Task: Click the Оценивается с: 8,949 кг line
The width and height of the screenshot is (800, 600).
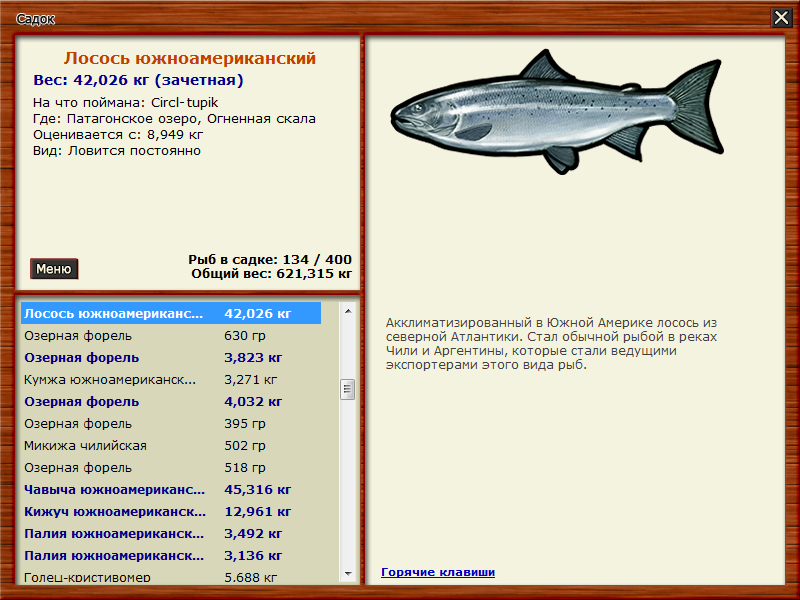Action: [x=118, y=135]
